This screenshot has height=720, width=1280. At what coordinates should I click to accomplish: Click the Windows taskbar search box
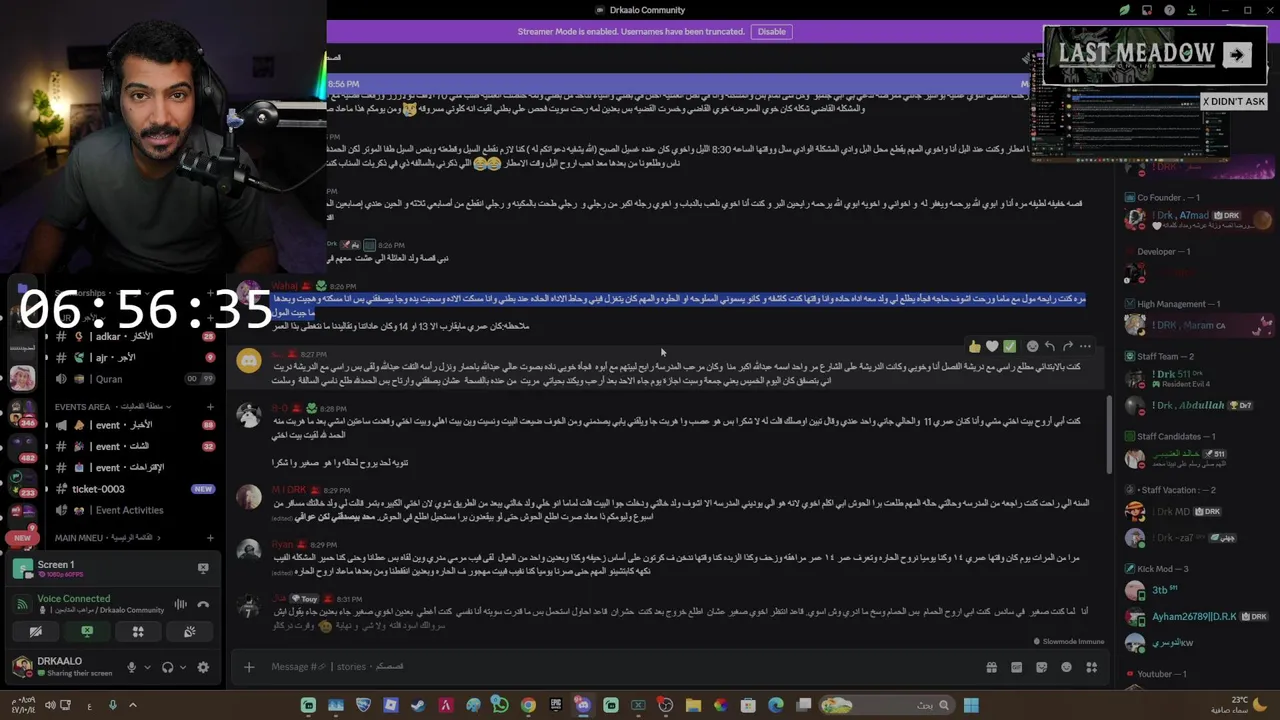coord(886,705)
